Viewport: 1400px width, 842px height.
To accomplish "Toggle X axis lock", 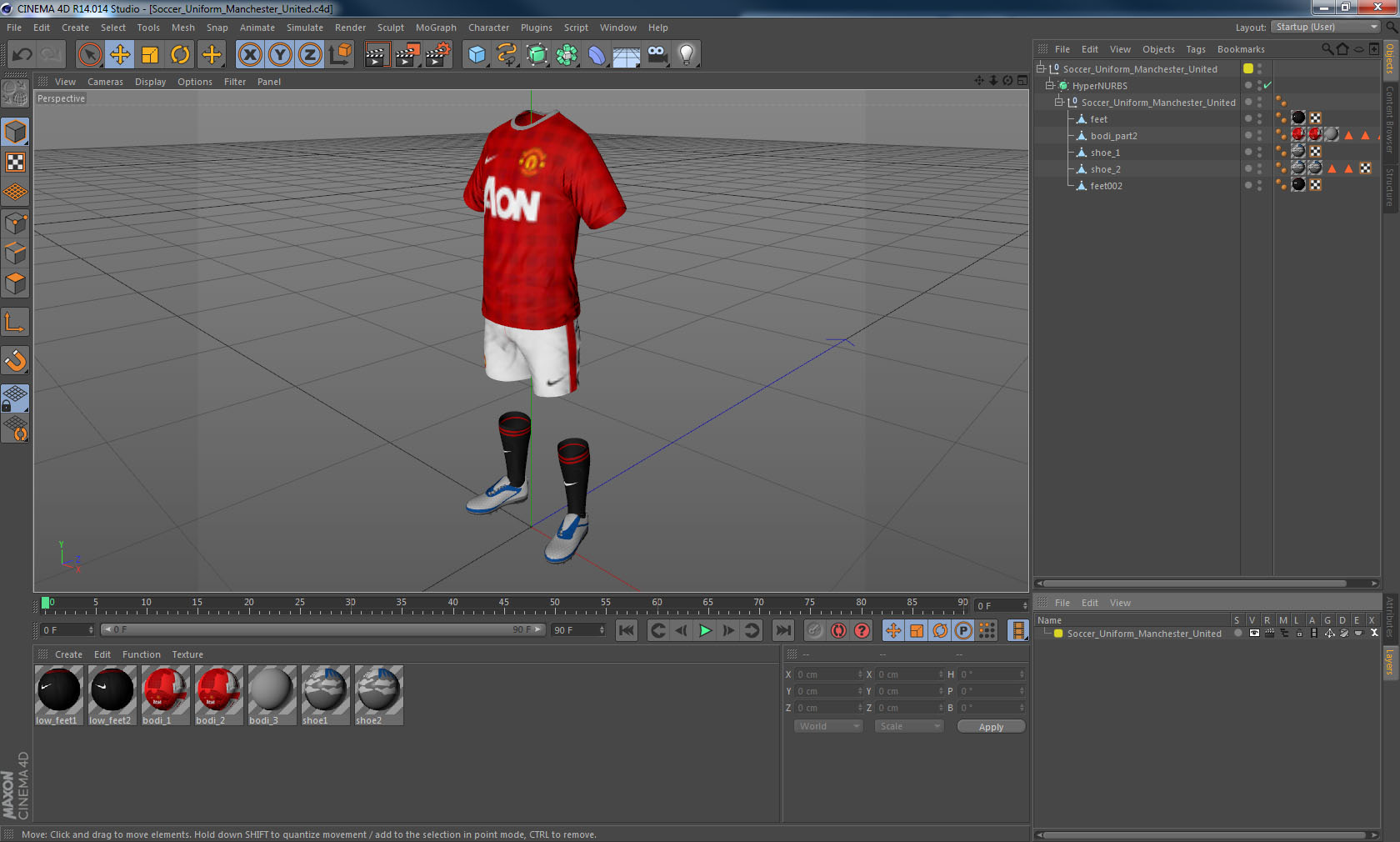I will tap(249, 55).
